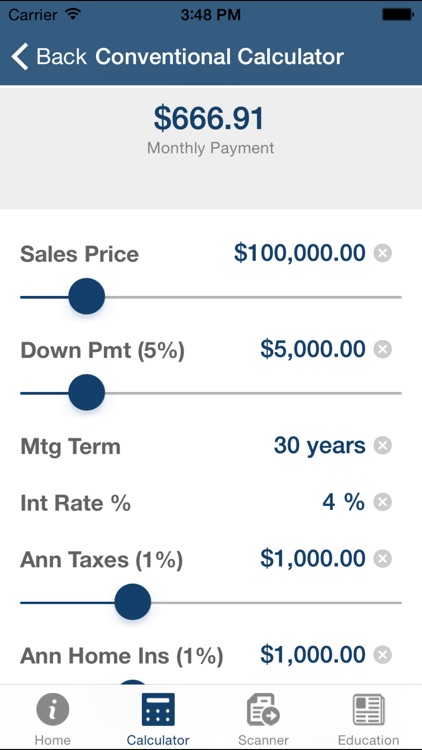Edit the $100,000.00 sales price field
422x750 pixels.
[300, 253]
